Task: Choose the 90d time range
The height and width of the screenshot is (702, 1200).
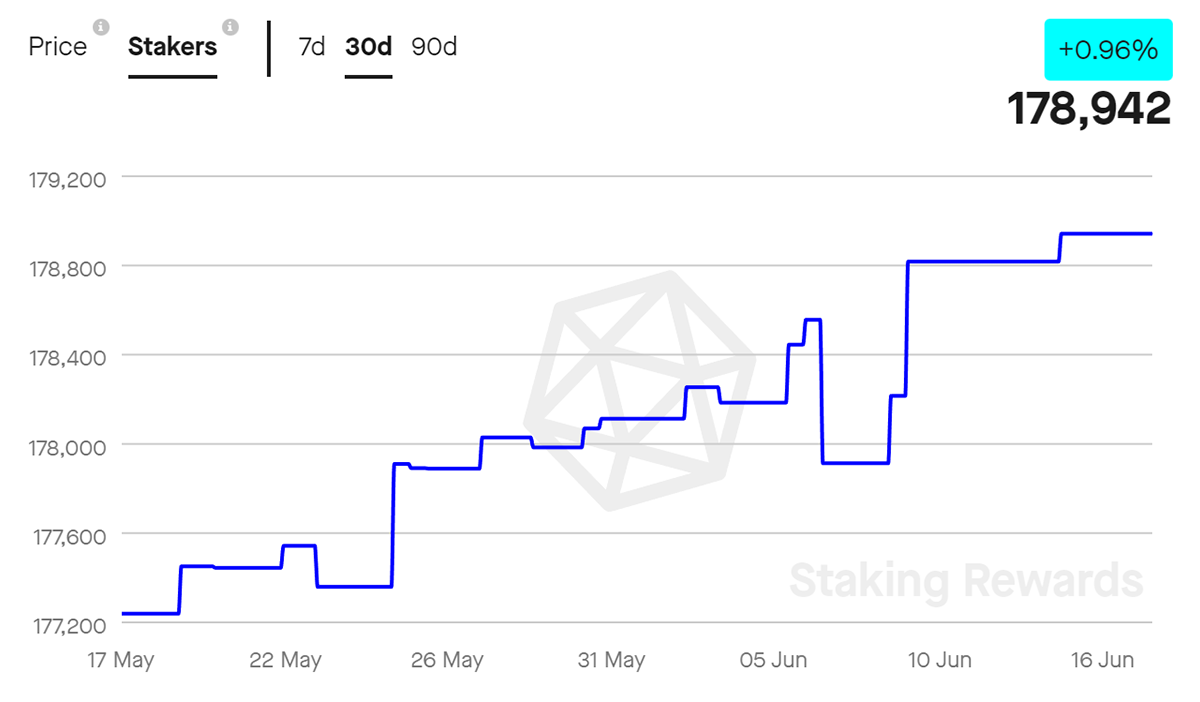Action: point(434,47)
